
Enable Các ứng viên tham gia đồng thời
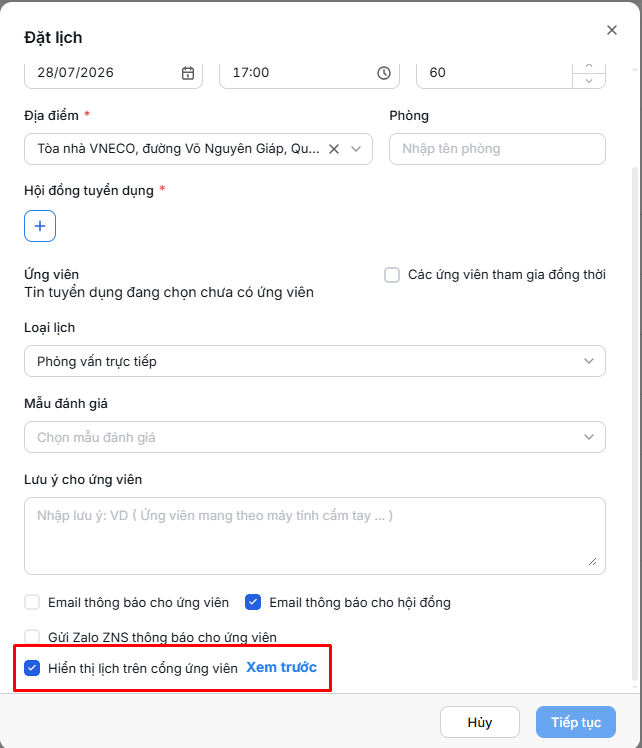click(392, 275)
